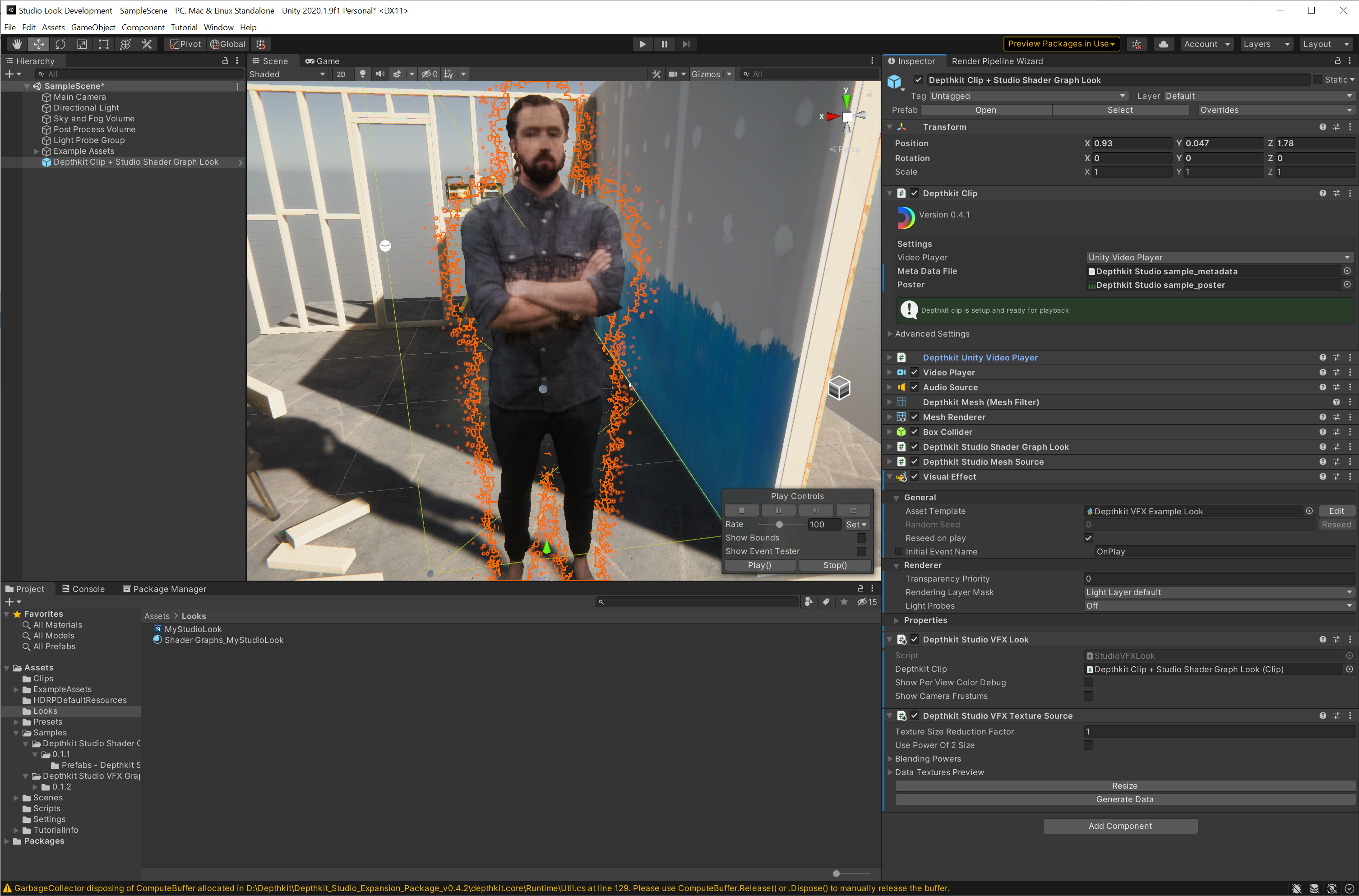
Task: Select the Hand tool in toolbar
Action: [17, 44]
